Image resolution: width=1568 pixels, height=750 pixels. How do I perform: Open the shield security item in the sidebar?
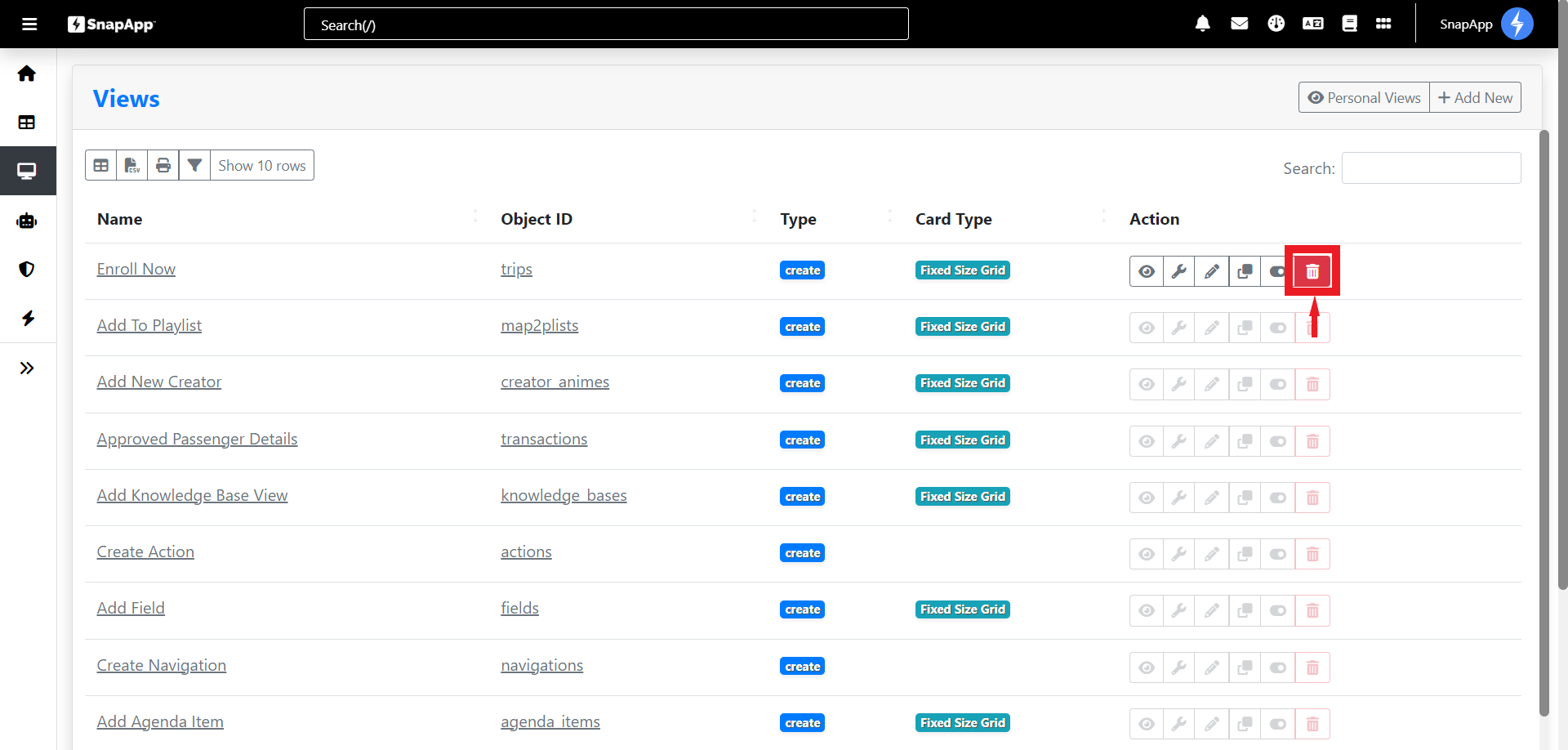click(x=27, y=269)
